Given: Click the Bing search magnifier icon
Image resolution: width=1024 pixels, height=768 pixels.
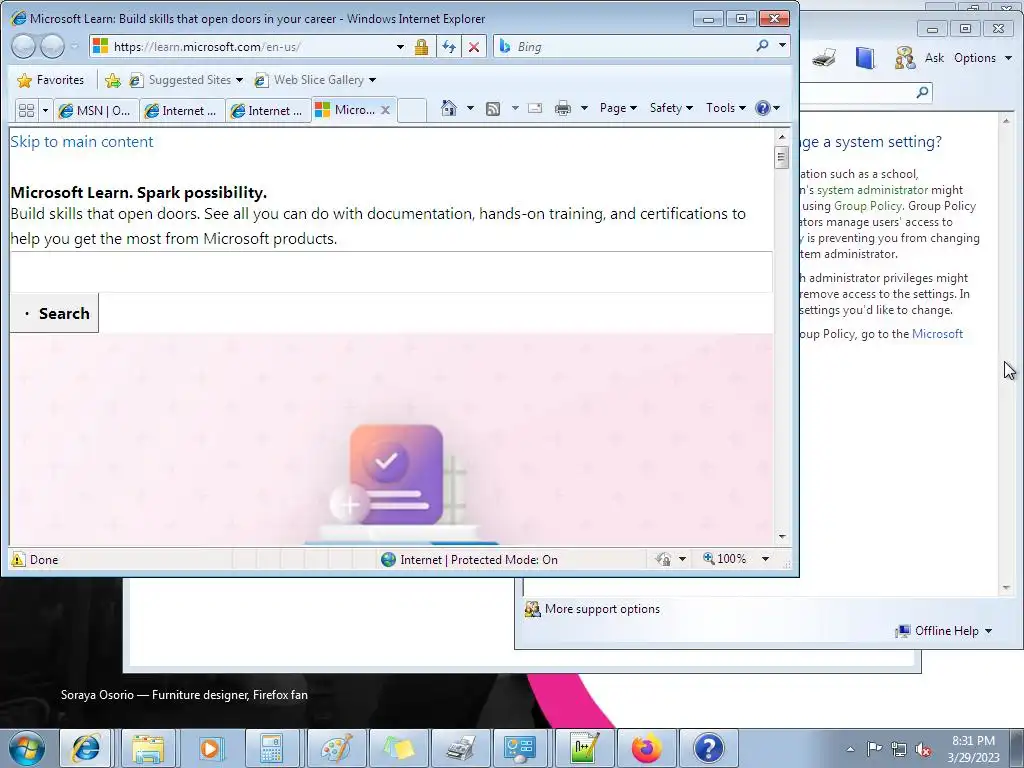Looking at the screenshot, I should click(x=762, y=46).
